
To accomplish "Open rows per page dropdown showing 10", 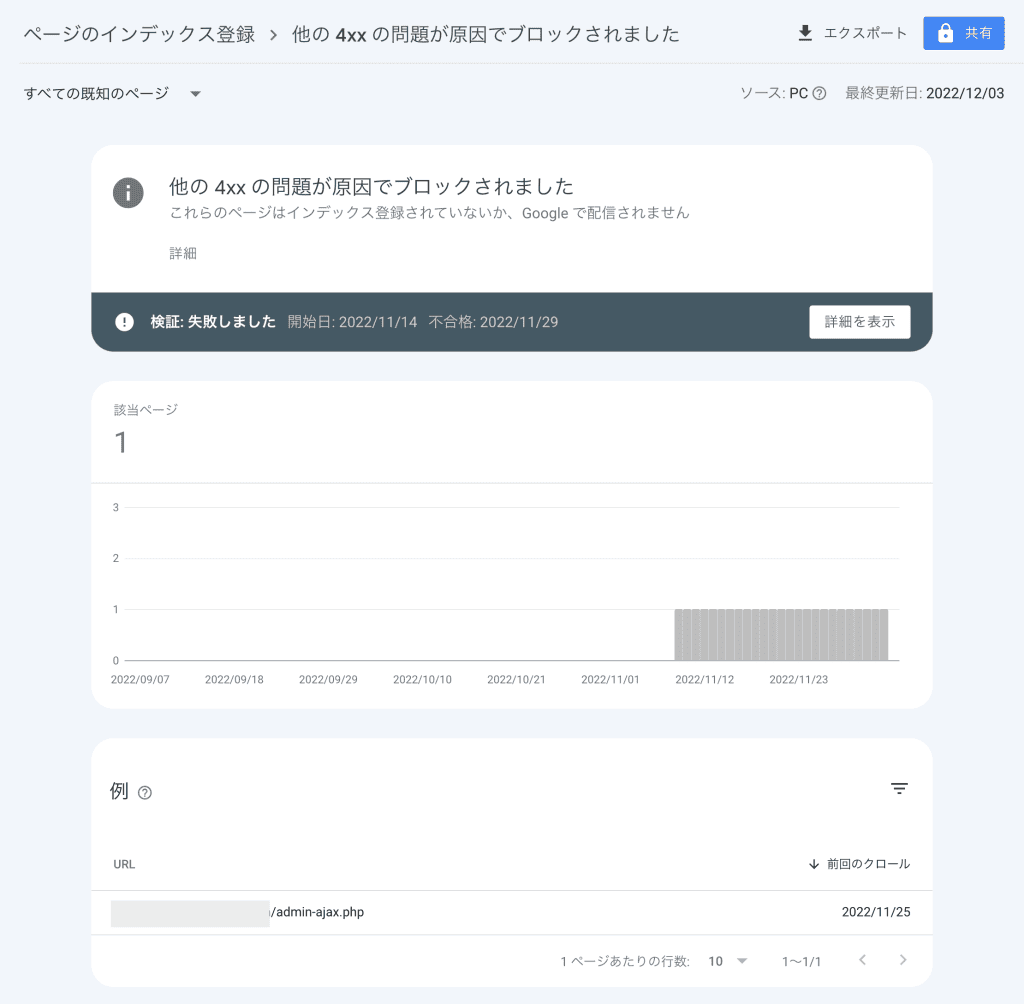I will tap(728, 961).
